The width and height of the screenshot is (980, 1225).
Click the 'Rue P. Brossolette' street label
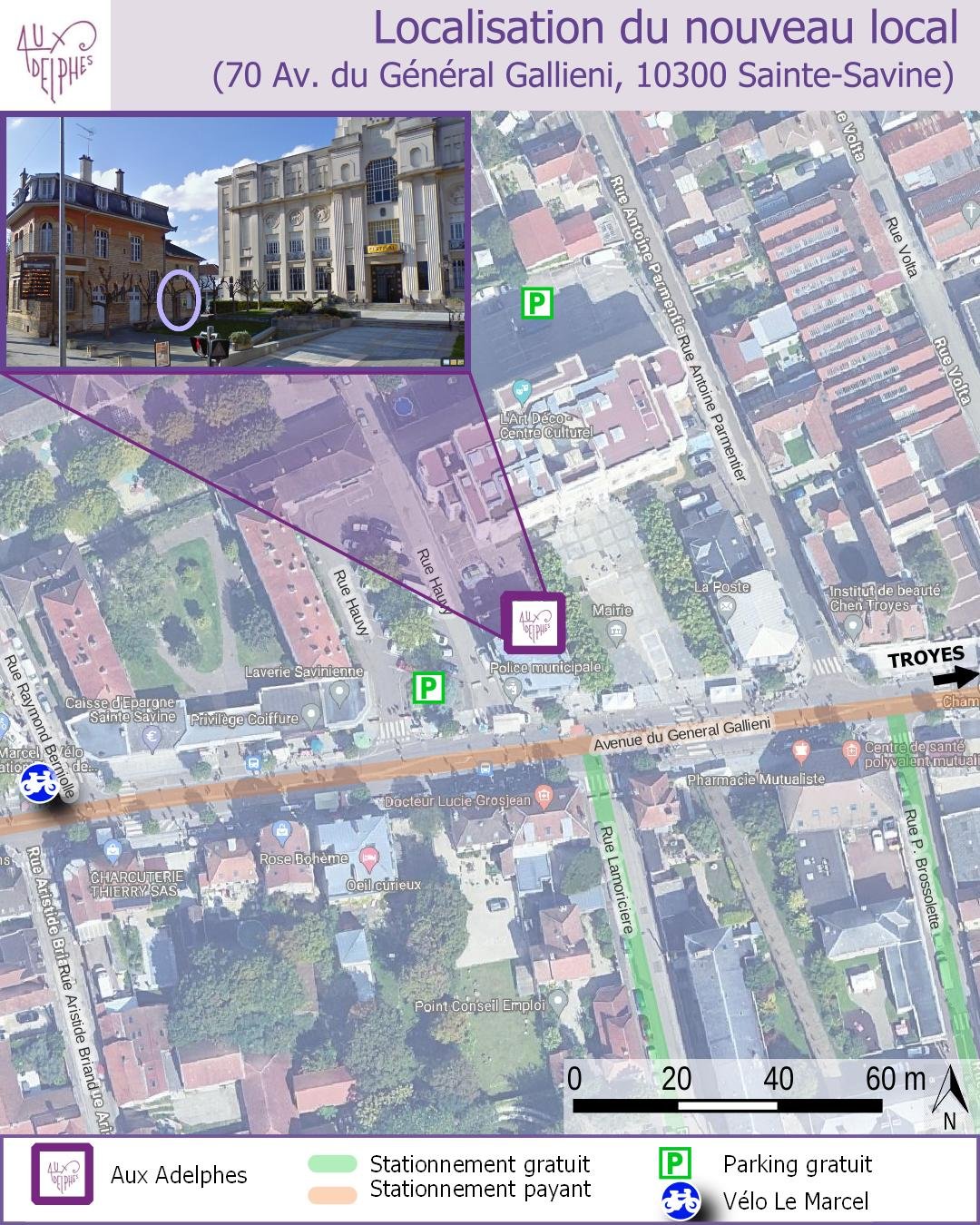click(x=921, y=871)
